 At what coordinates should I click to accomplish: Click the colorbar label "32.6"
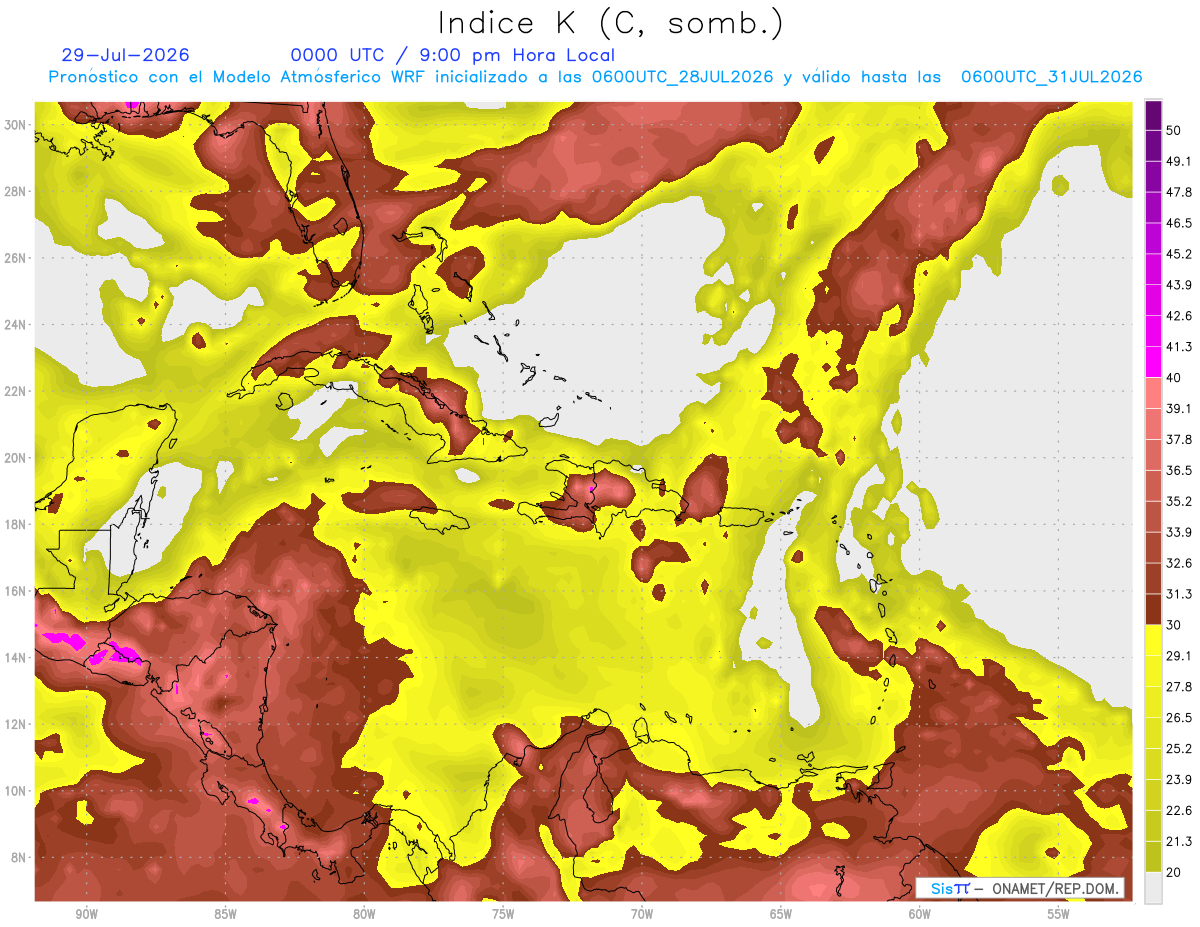point(1178,563)
